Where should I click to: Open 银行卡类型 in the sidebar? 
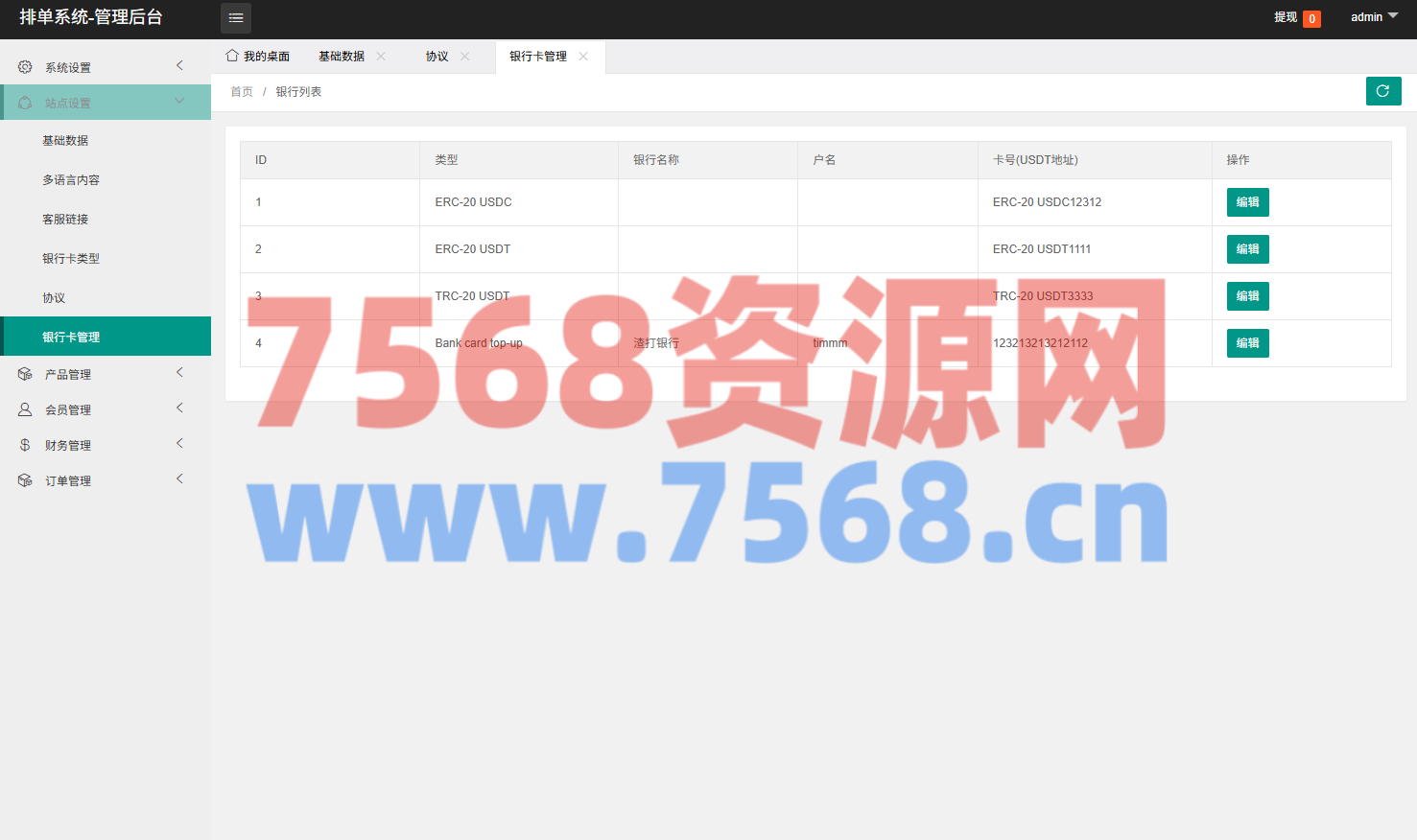[71, 259]
